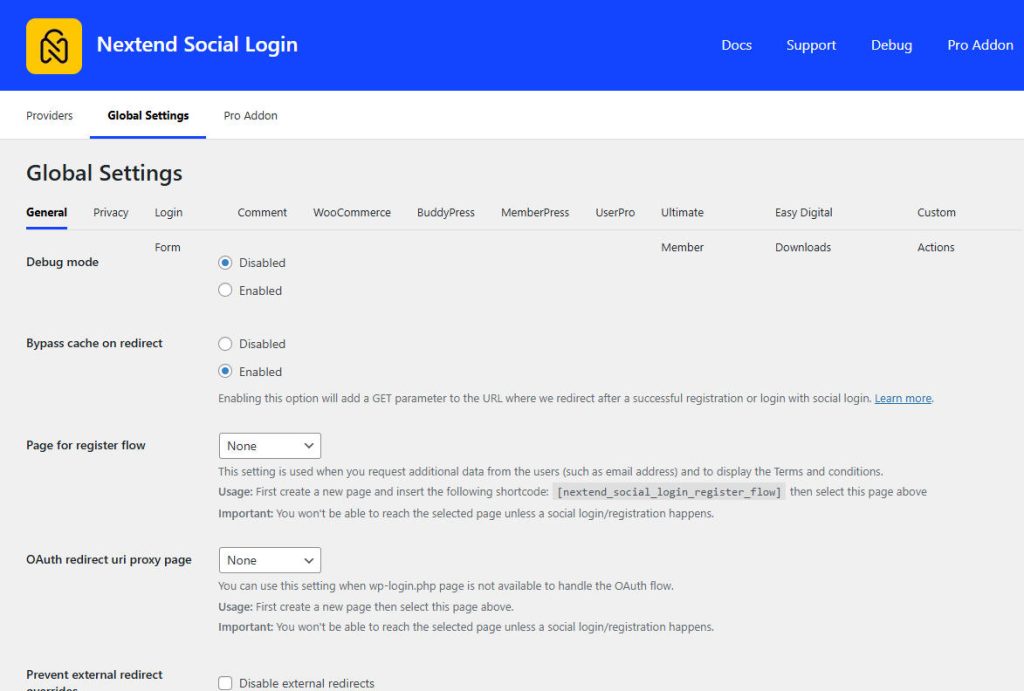Check the Disable external redirects checkbox
1024x691 pixels.
[x=226, y=683]
